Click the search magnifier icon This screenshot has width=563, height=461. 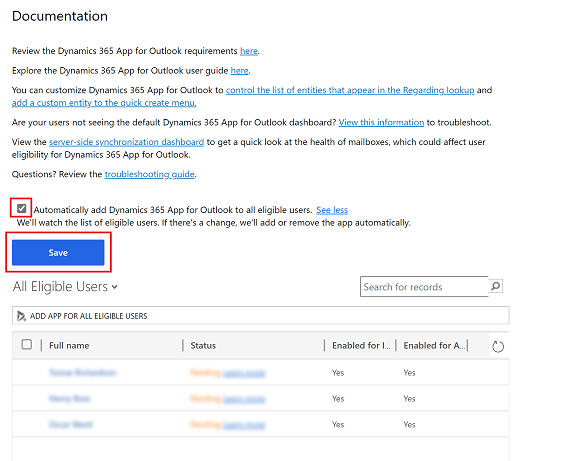pyautogui.click(x=495, y=286)
